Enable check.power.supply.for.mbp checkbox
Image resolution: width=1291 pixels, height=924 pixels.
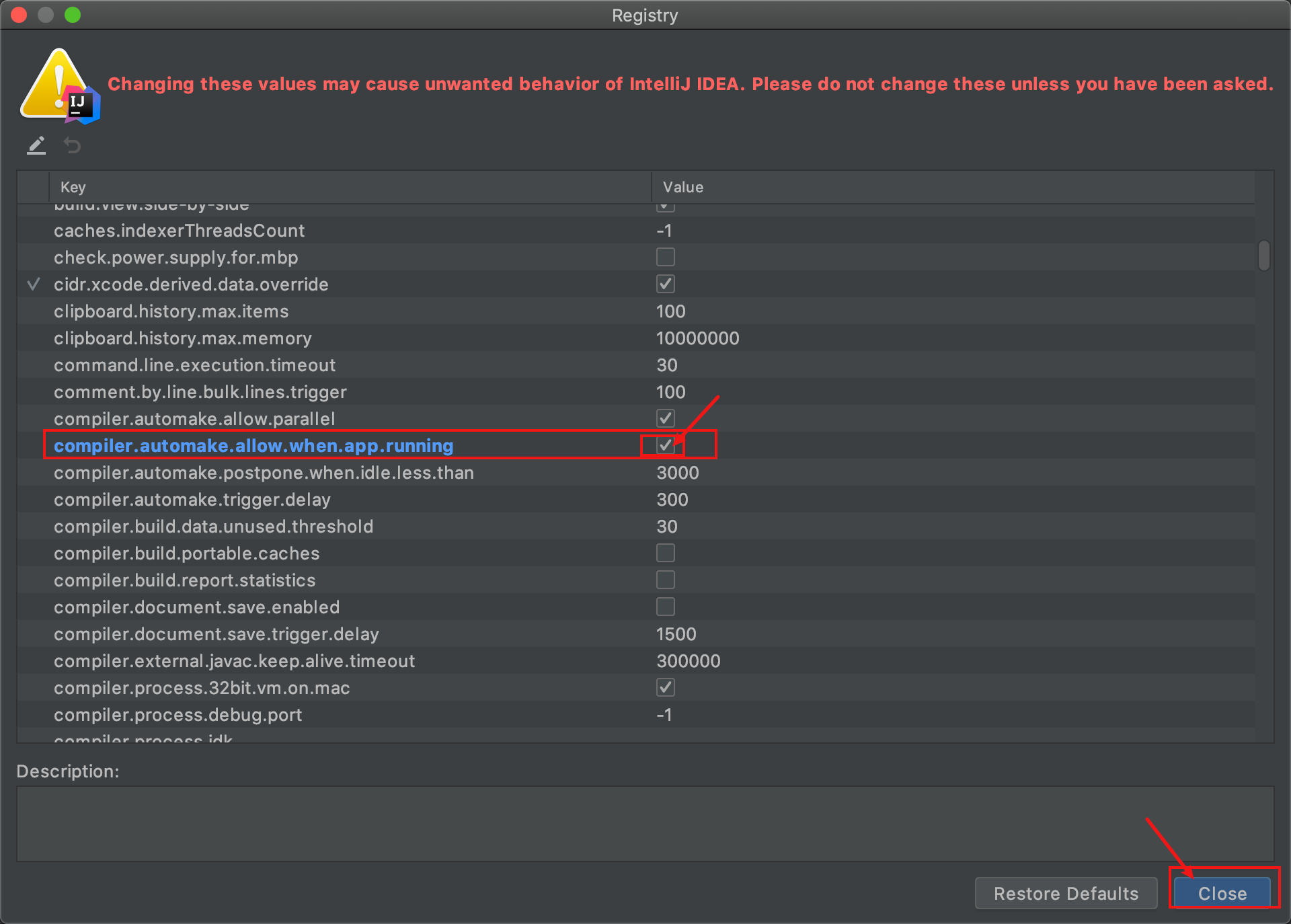click(665, 257)
